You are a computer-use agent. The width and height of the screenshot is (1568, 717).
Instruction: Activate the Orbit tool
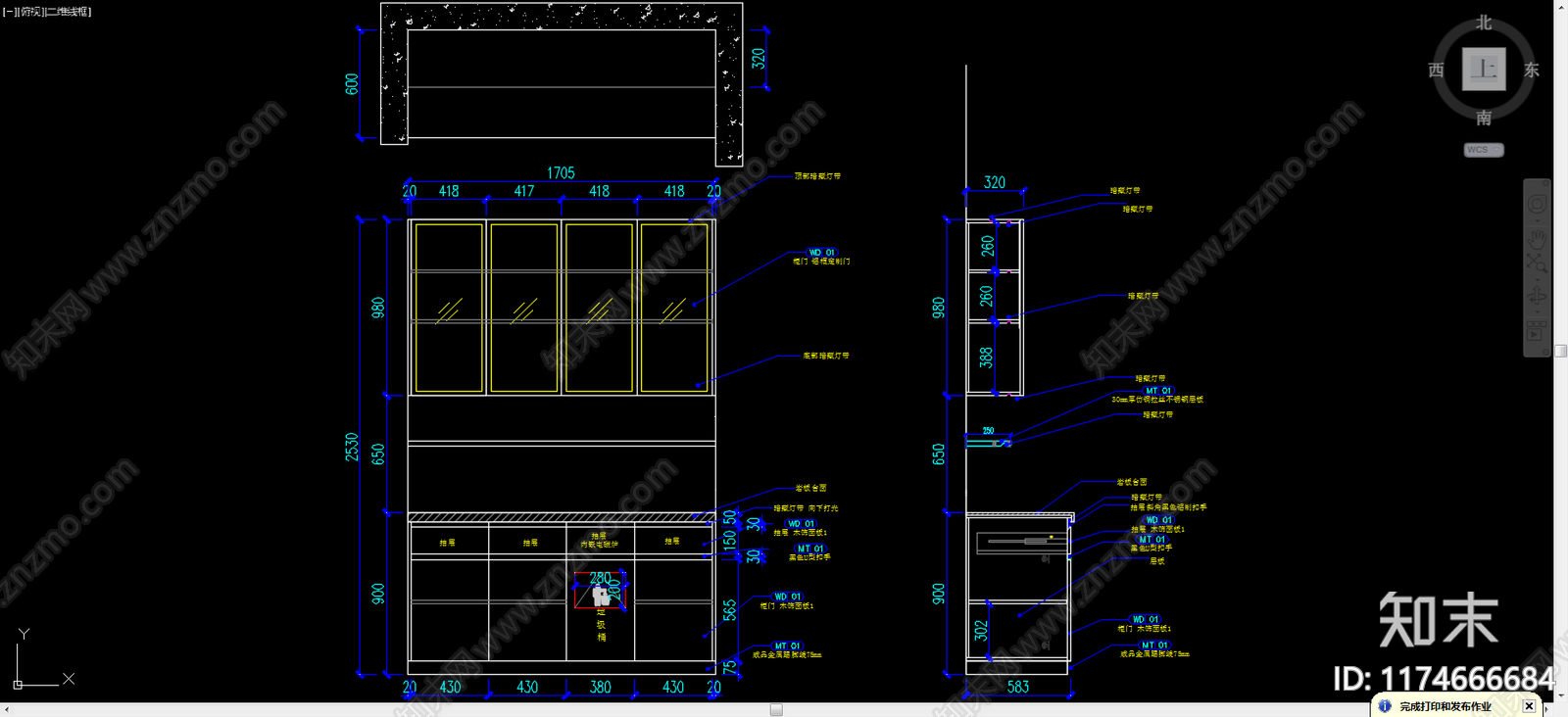pos(1537,296)
